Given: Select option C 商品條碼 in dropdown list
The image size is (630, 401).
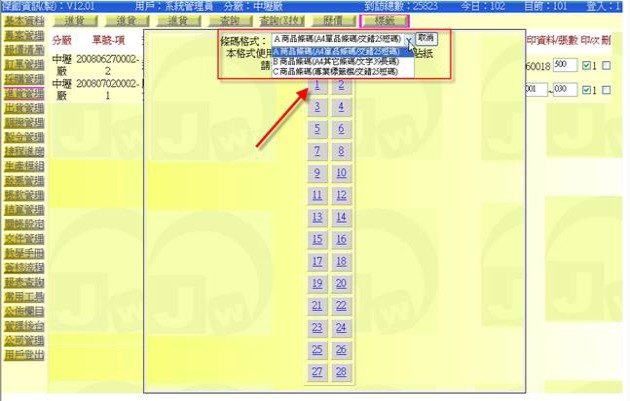Looking at the screenshot, I should (x=342, y=72).
